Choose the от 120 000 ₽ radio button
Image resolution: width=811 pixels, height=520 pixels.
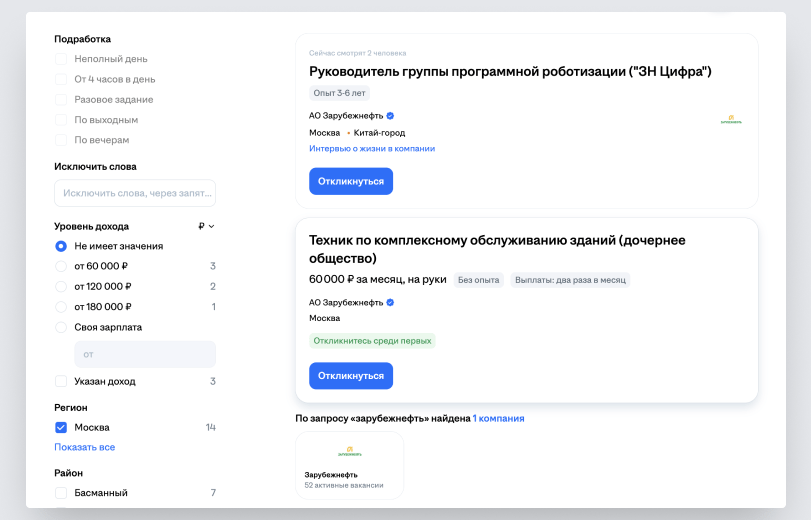61,286
